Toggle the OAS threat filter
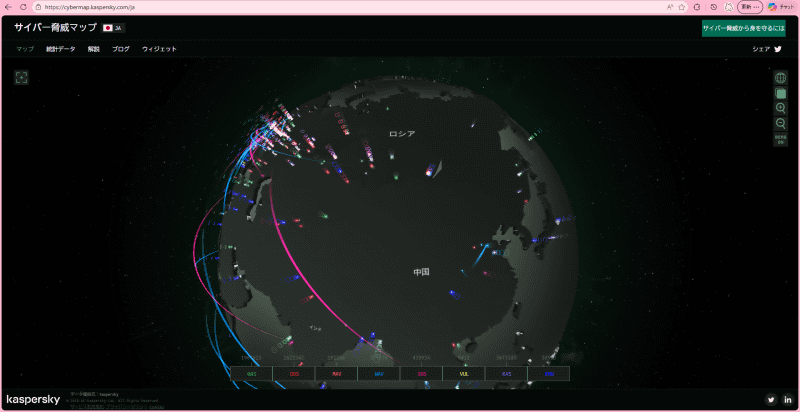Image resolution: width=800 pixels, height=412 pixels. pos(252,373)
